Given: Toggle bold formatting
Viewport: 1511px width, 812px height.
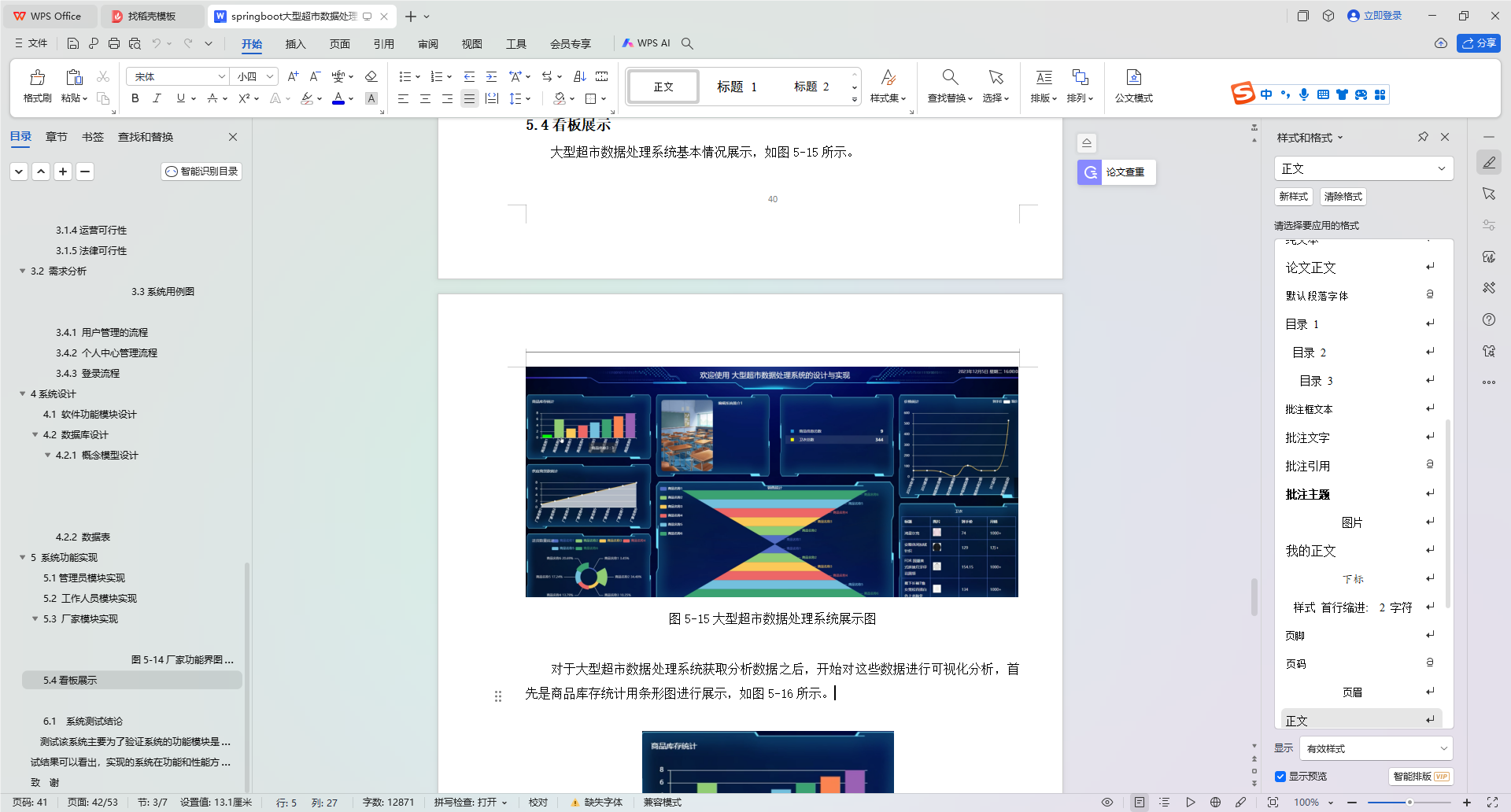Looking at the screenshot, I should click(135, 98).
